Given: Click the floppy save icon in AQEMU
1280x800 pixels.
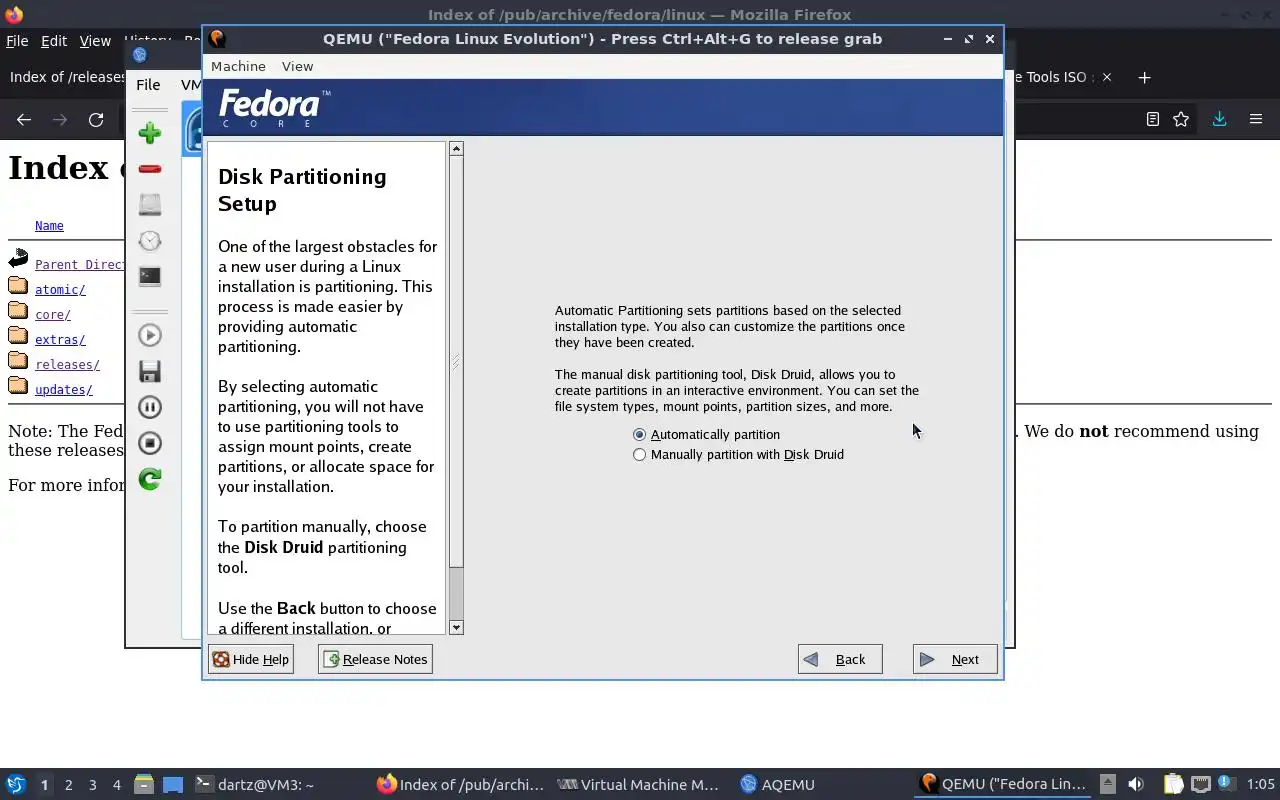Looking at the screenshot, I should 150,371.
